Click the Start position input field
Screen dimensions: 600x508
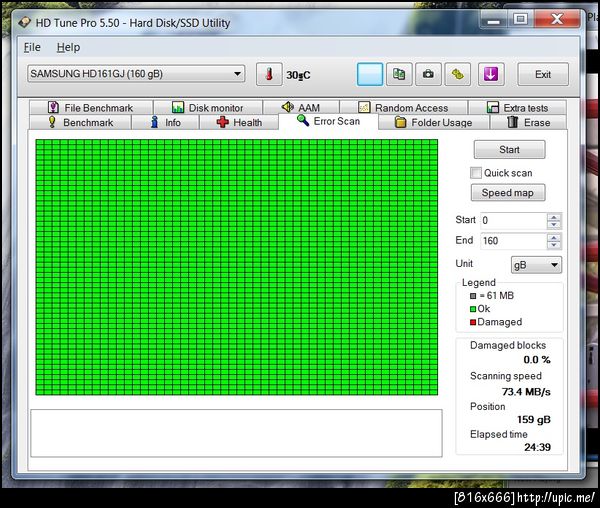514,221
